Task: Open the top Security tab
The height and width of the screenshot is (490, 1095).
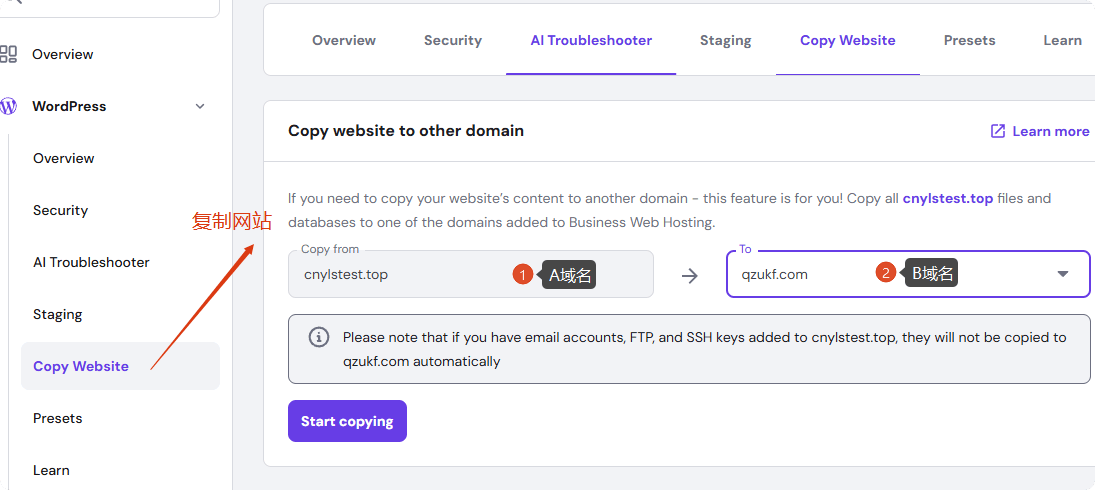Action: click(453, 41)
